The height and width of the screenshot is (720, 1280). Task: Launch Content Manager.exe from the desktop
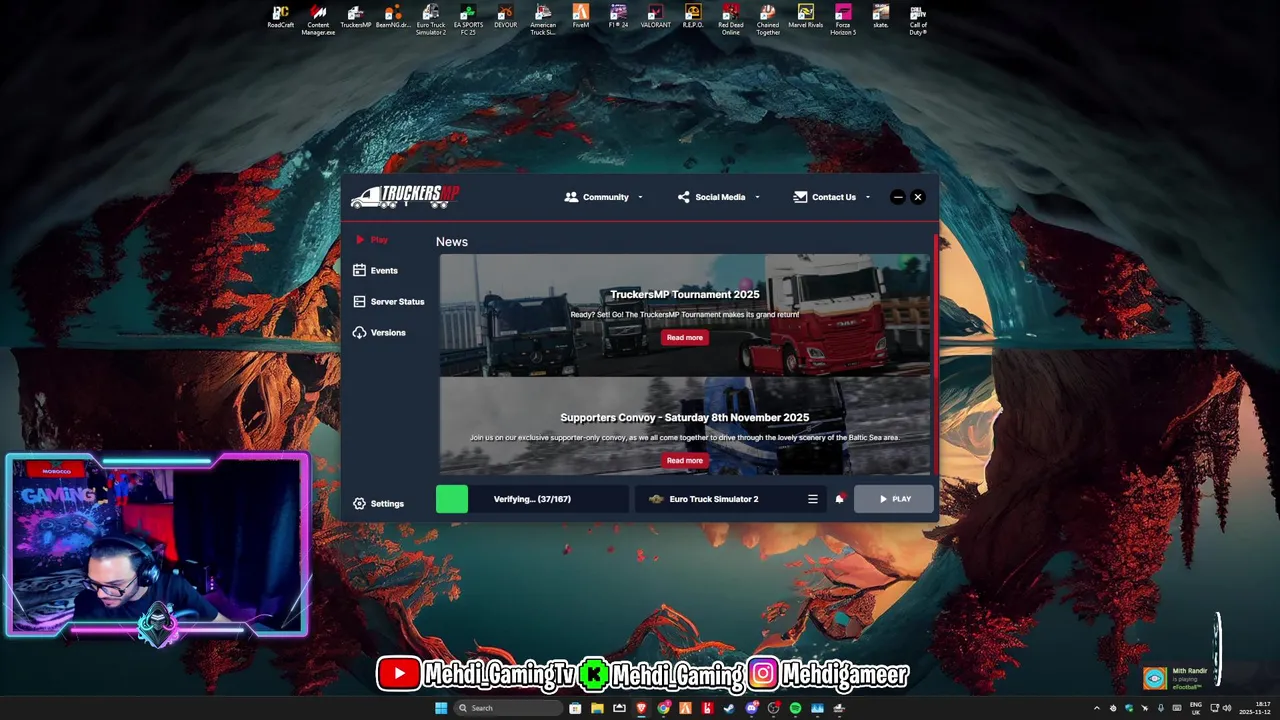pos(318,20)
